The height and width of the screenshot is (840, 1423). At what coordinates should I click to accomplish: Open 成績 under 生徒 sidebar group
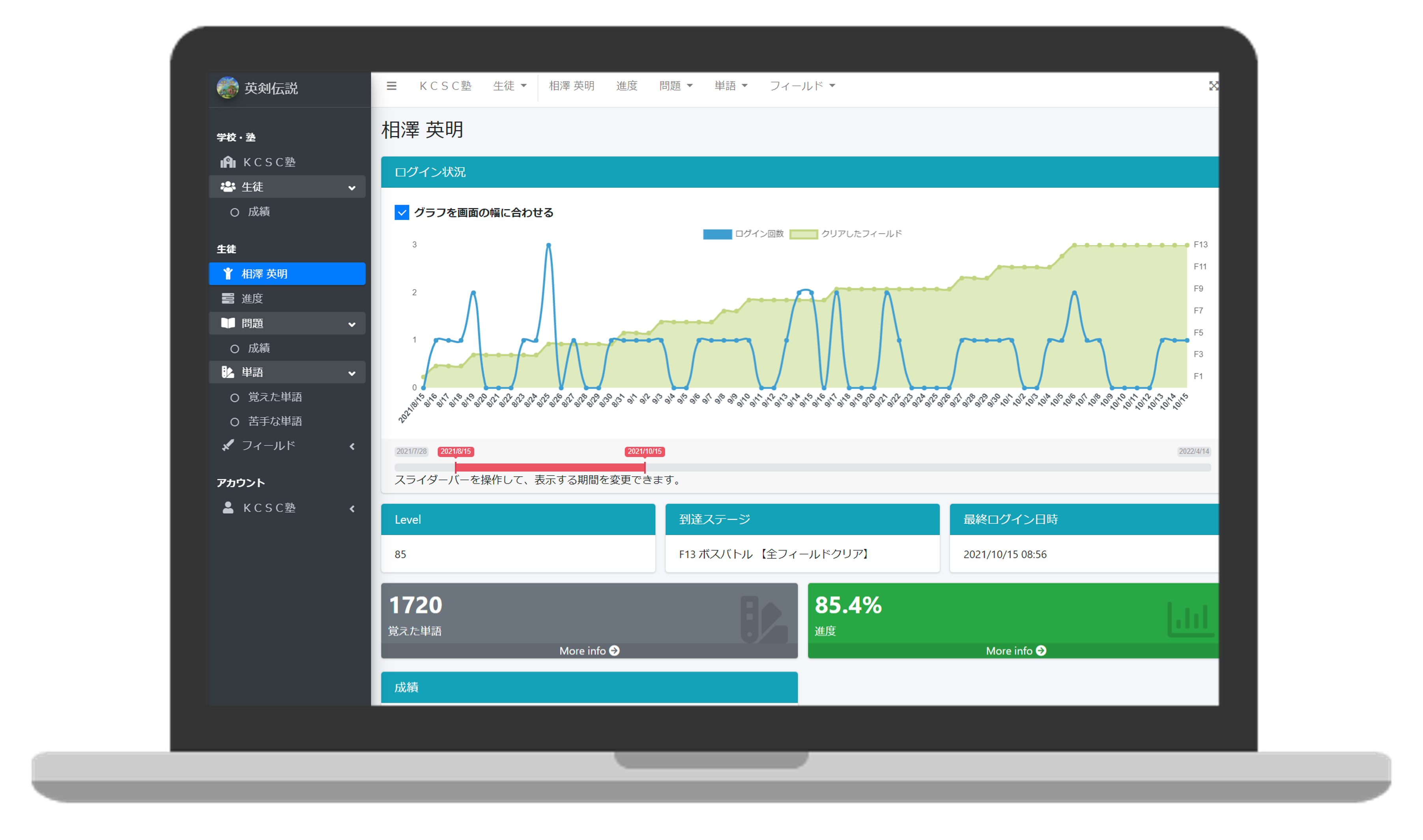287,212
